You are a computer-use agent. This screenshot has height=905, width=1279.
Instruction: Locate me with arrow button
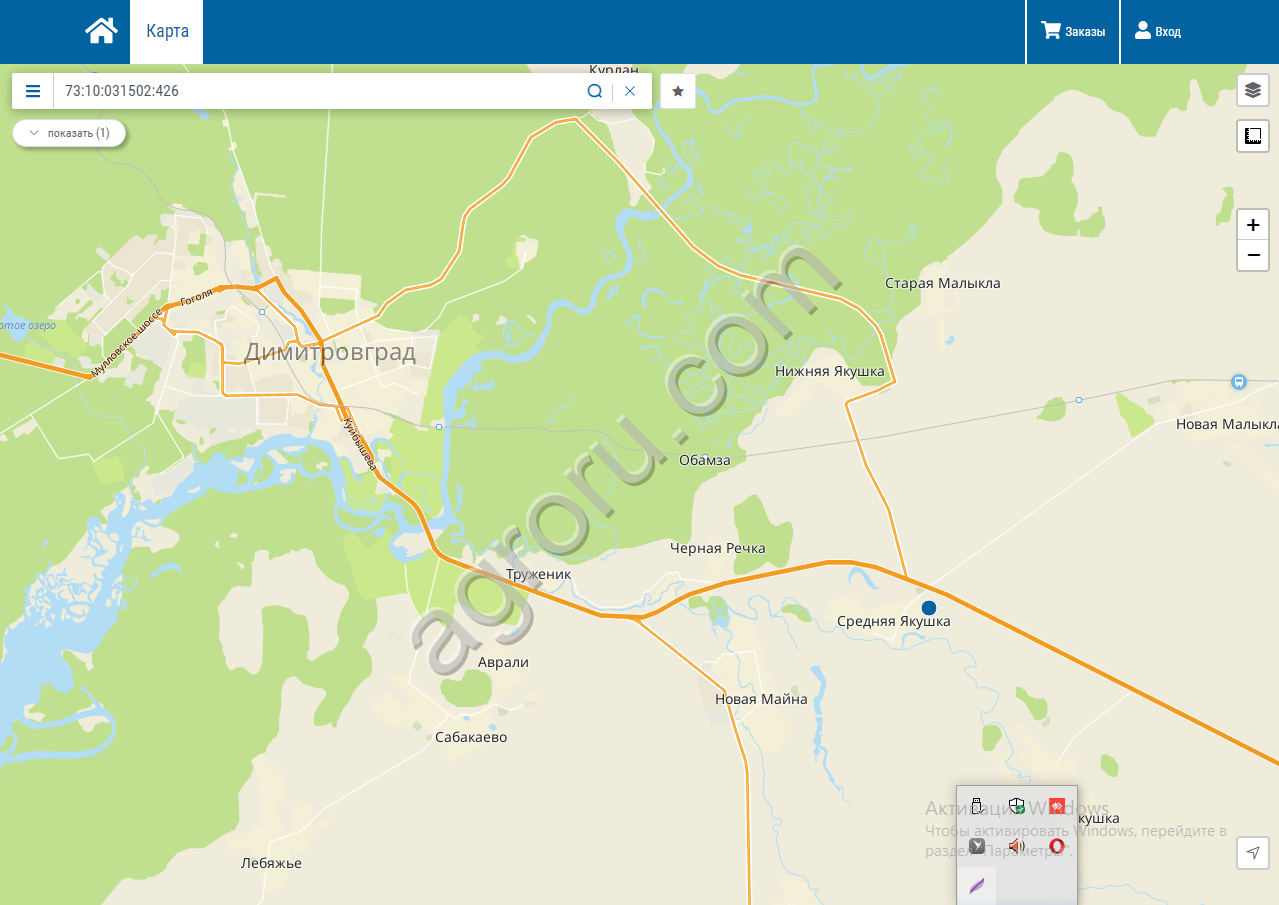coord(1253,852)
